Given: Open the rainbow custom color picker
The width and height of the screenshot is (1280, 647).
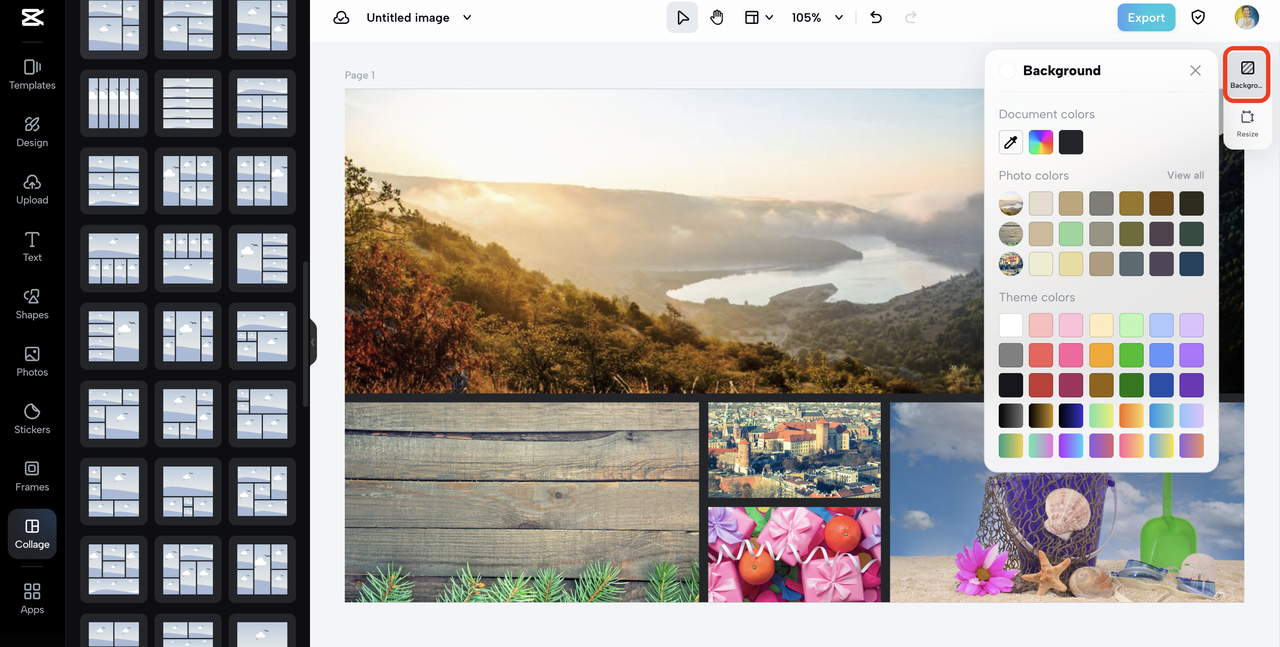Looking at the screenshot, I should tap(1041, 142).
